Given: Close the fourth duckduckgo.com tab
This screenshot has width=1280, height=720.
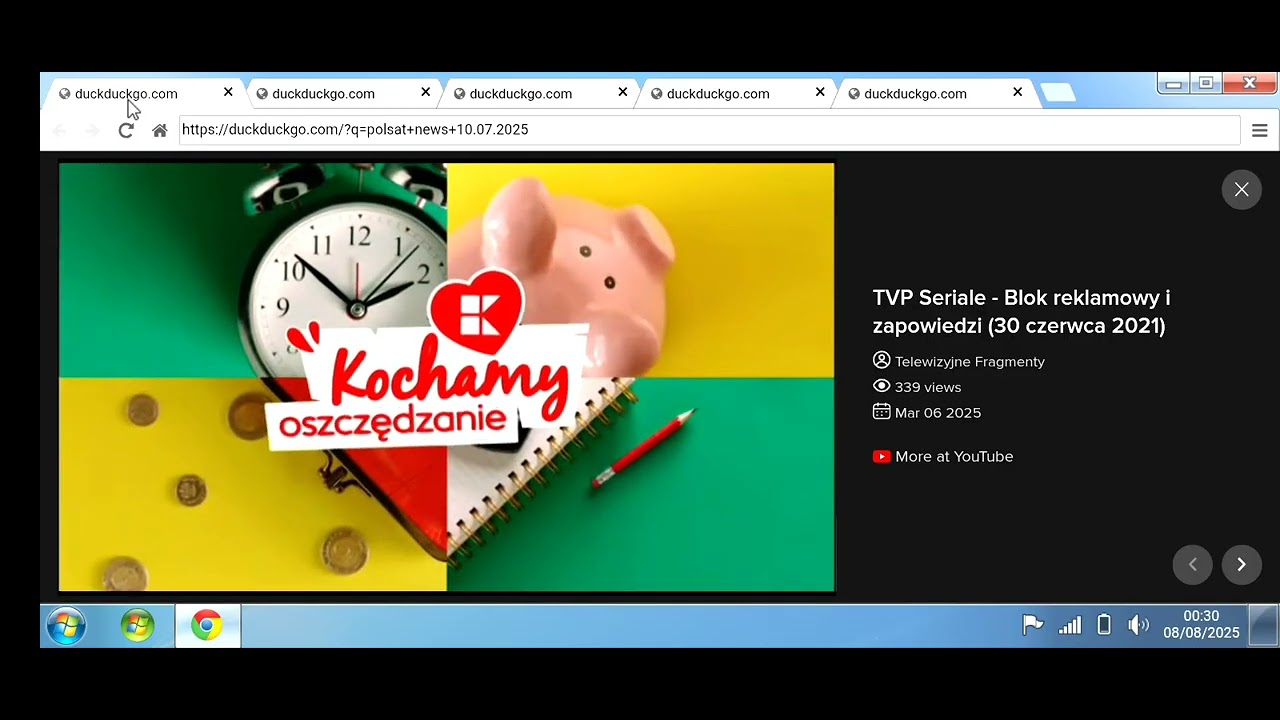Looking at the screenshot, I should pyautogui.click(x=820, y=92).
